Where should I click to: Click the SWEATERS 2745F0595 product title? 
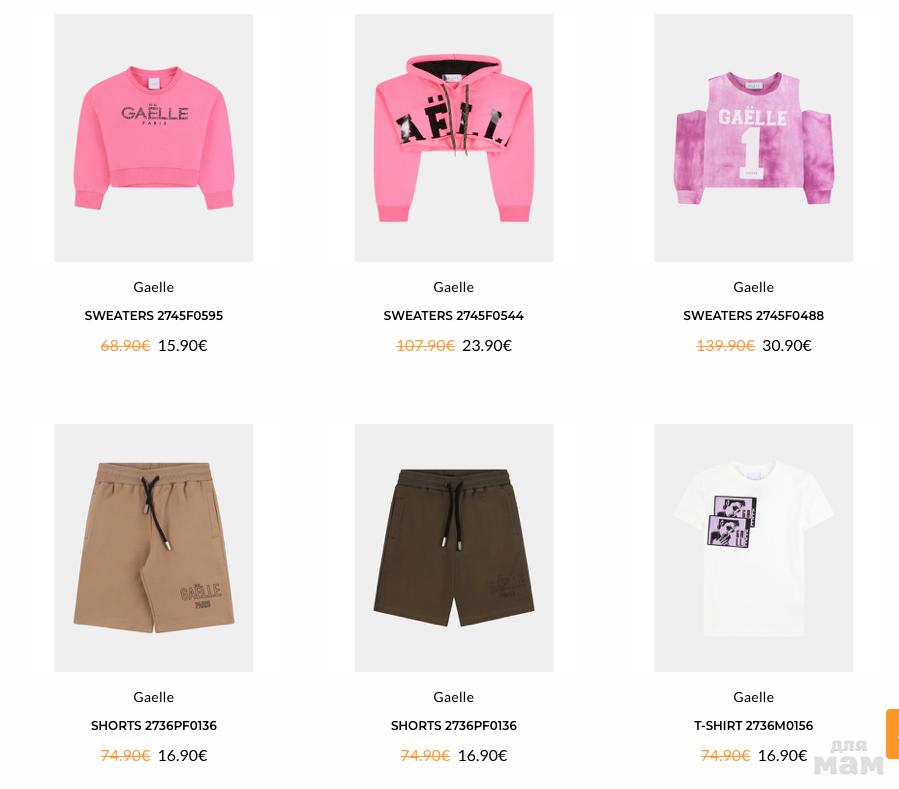(x=154, y=315)
